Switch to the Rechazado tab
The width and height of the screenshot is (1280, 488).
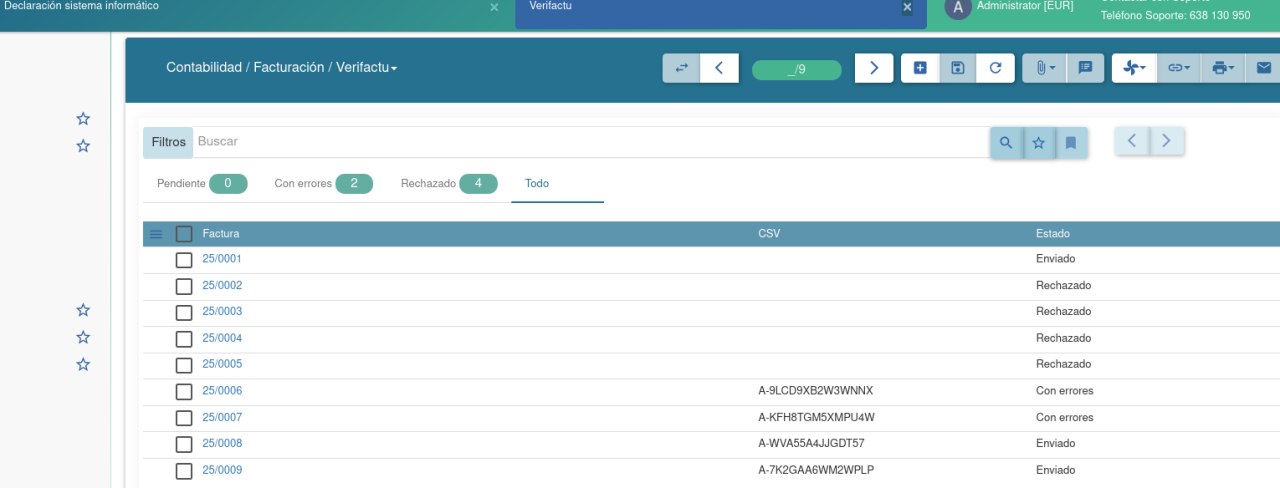(x=448, y=184)
